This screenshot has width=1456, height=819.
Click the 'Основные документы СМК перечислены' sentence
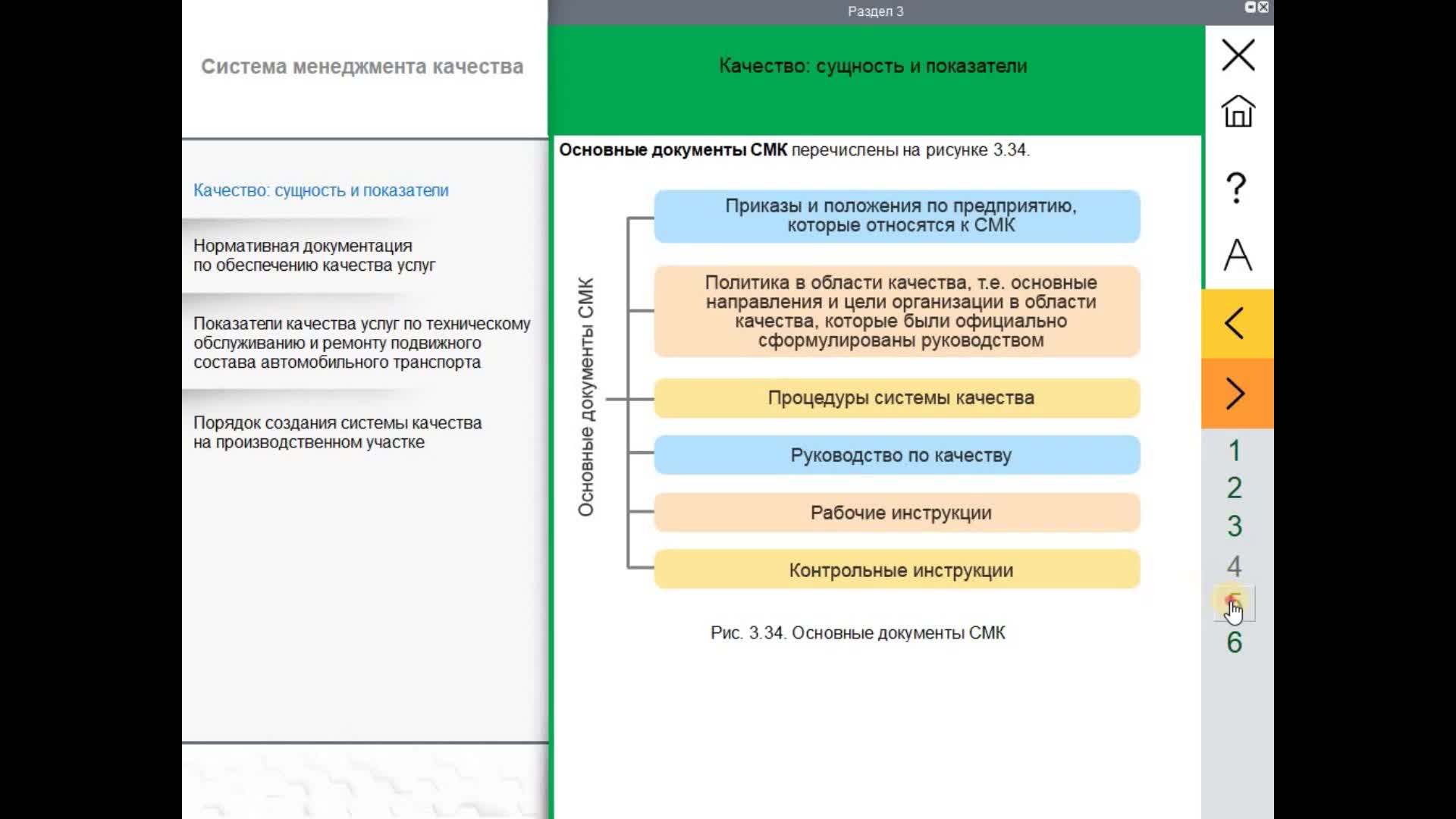click(794, 150)
